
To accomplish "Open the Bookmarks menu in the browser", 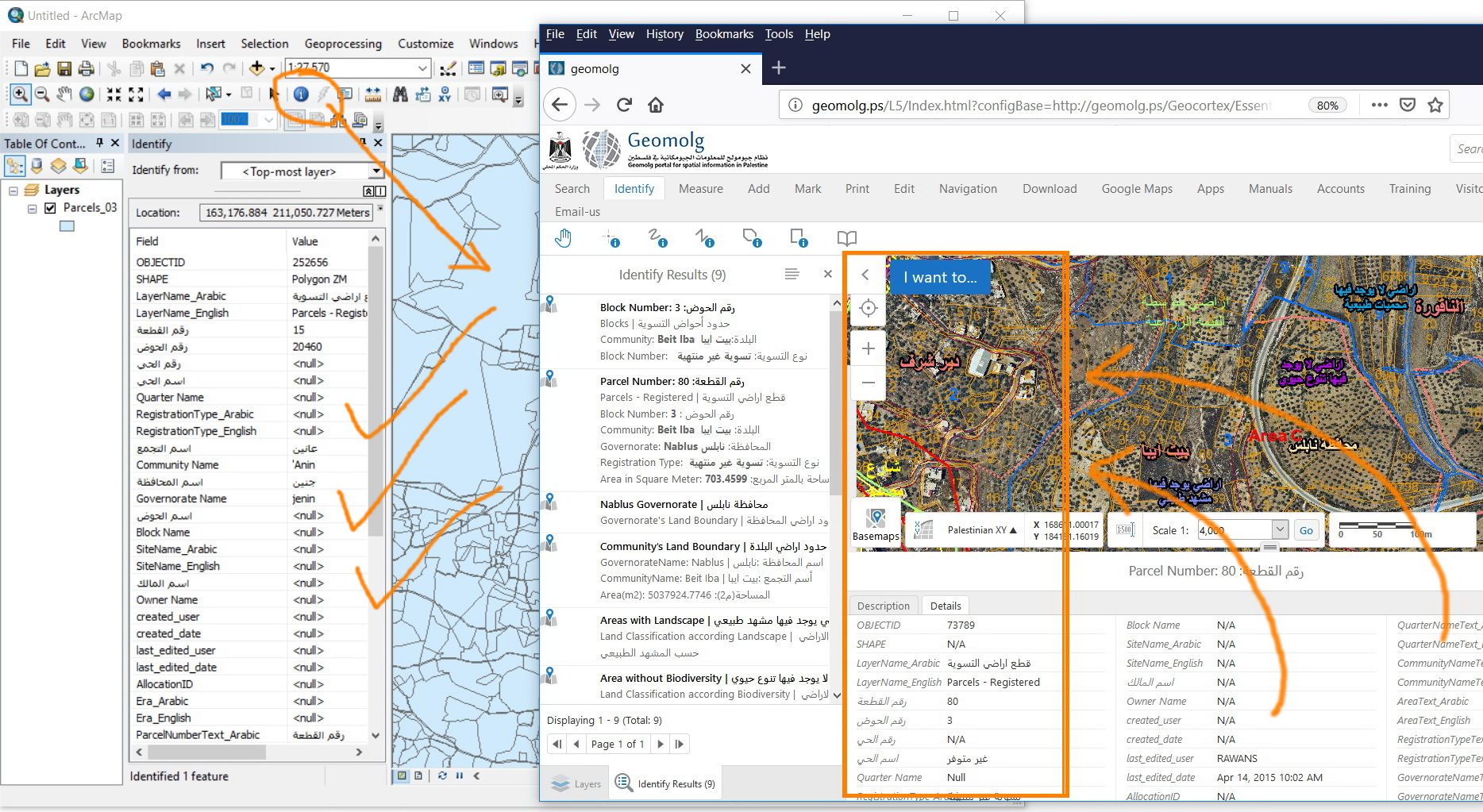I will click(x=724, y=34).
